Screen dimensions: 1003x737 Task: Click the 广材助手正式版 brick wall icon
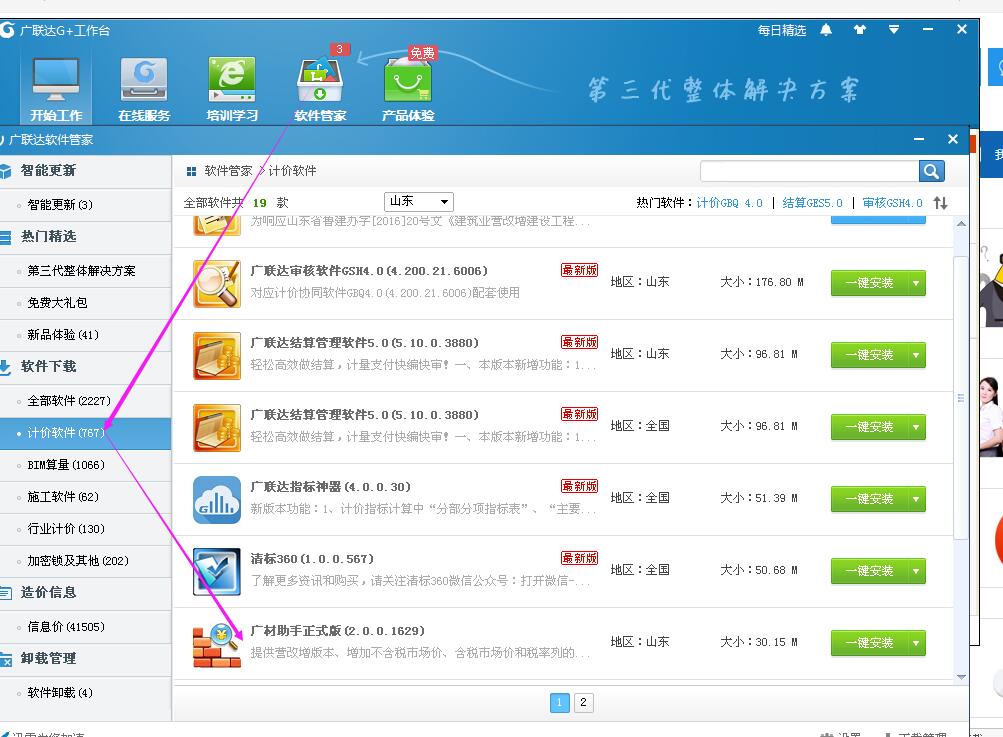click(x=217, y=645)
